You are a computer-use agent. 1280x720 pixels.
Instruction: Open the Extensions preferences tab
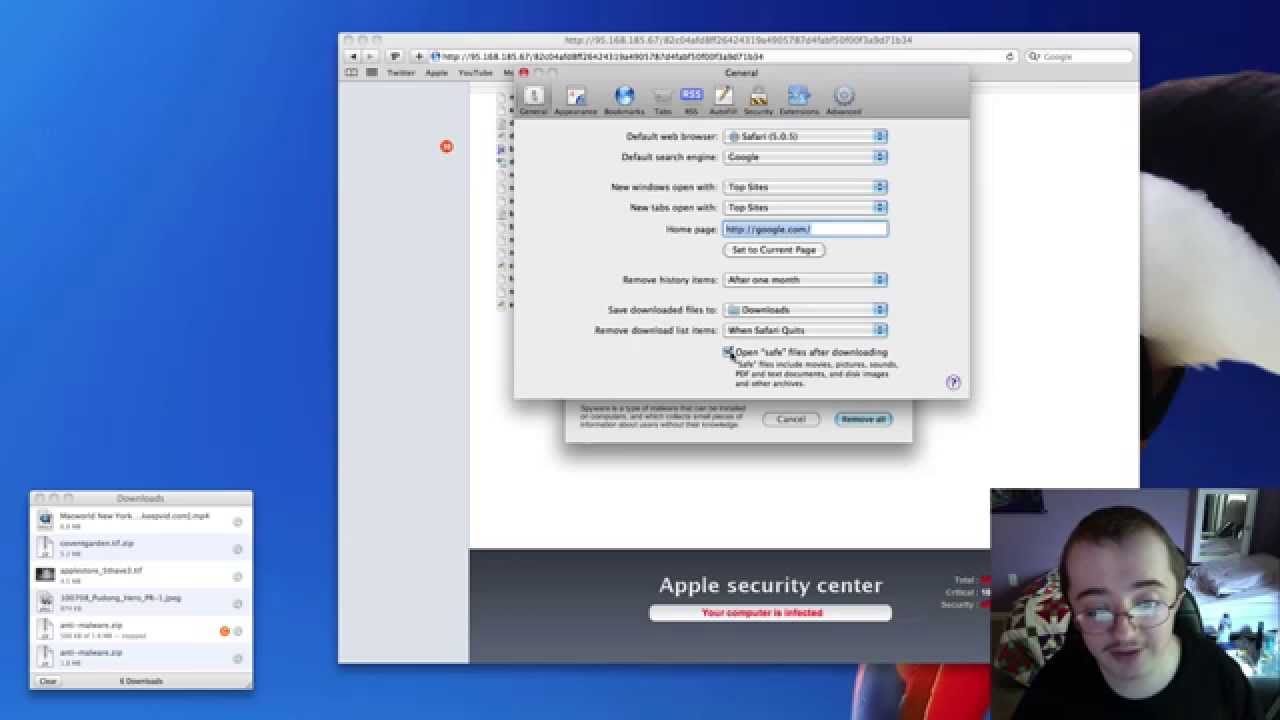click(799, 99)
